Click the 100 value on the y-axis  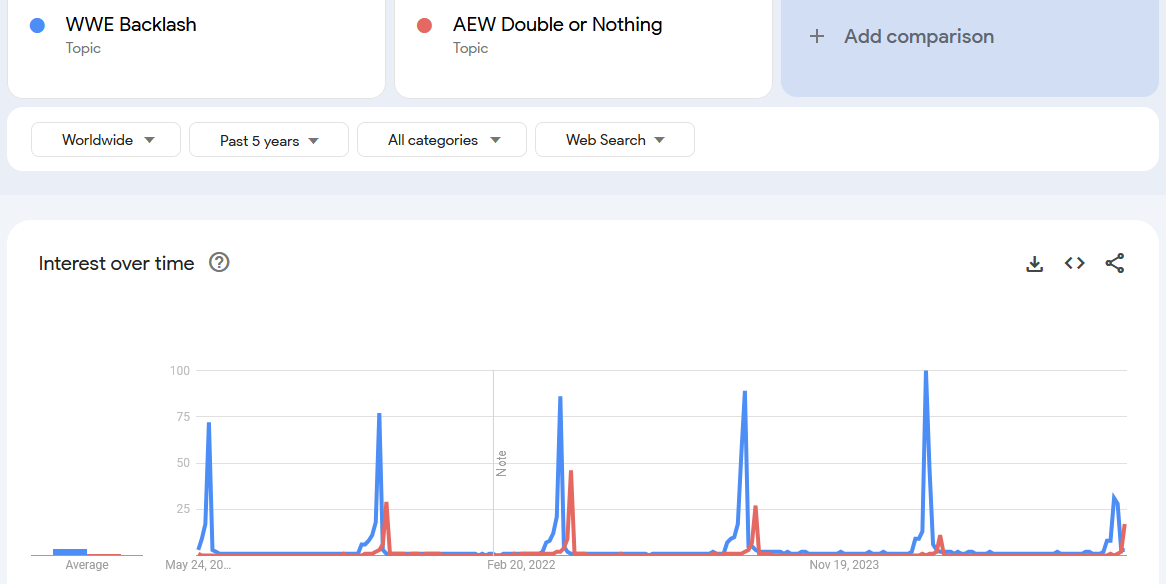pyautogui.click(x=181, y=370)
